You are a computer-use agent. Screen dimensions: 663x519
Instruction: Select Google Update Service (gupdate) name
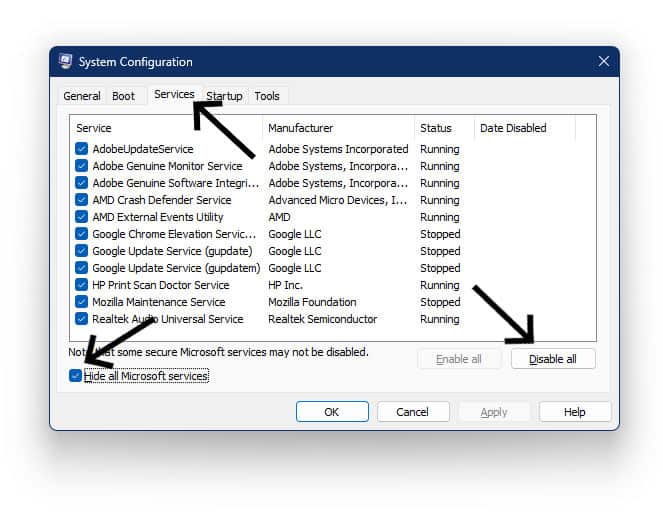172,251
